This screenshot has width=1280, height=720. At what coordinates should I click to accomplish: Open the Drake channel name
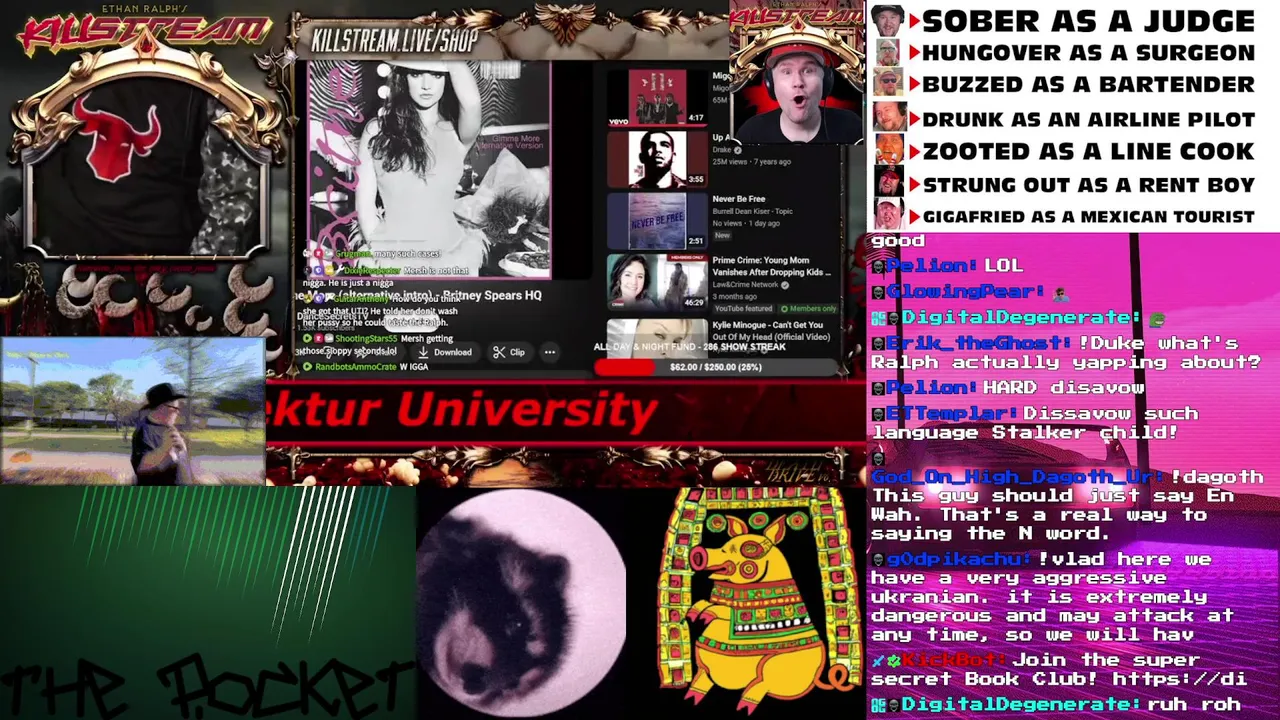(722, 150)
